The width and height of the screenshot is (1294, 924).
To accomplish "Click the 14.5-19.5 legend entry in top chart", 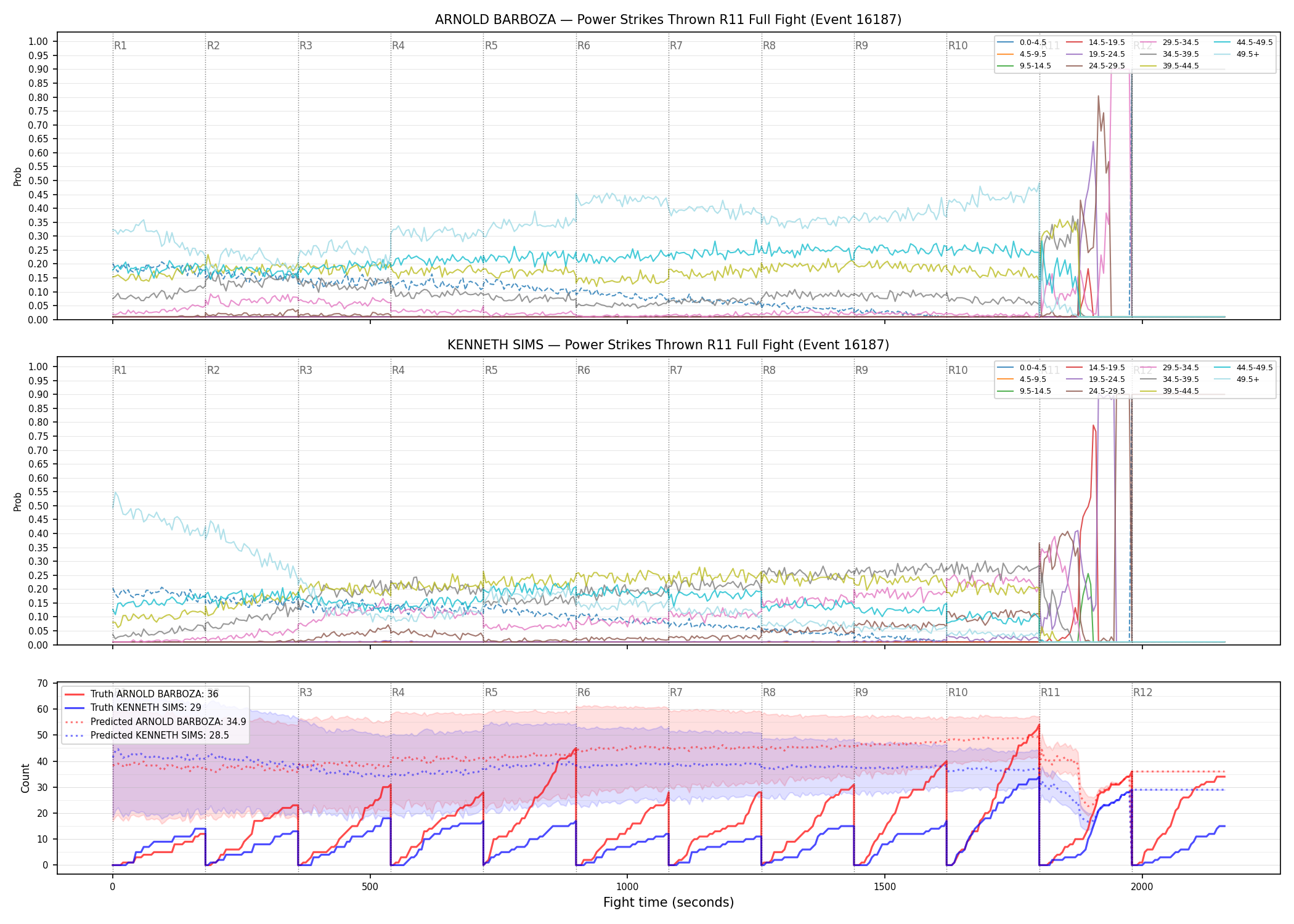I will coord(1096,43).
